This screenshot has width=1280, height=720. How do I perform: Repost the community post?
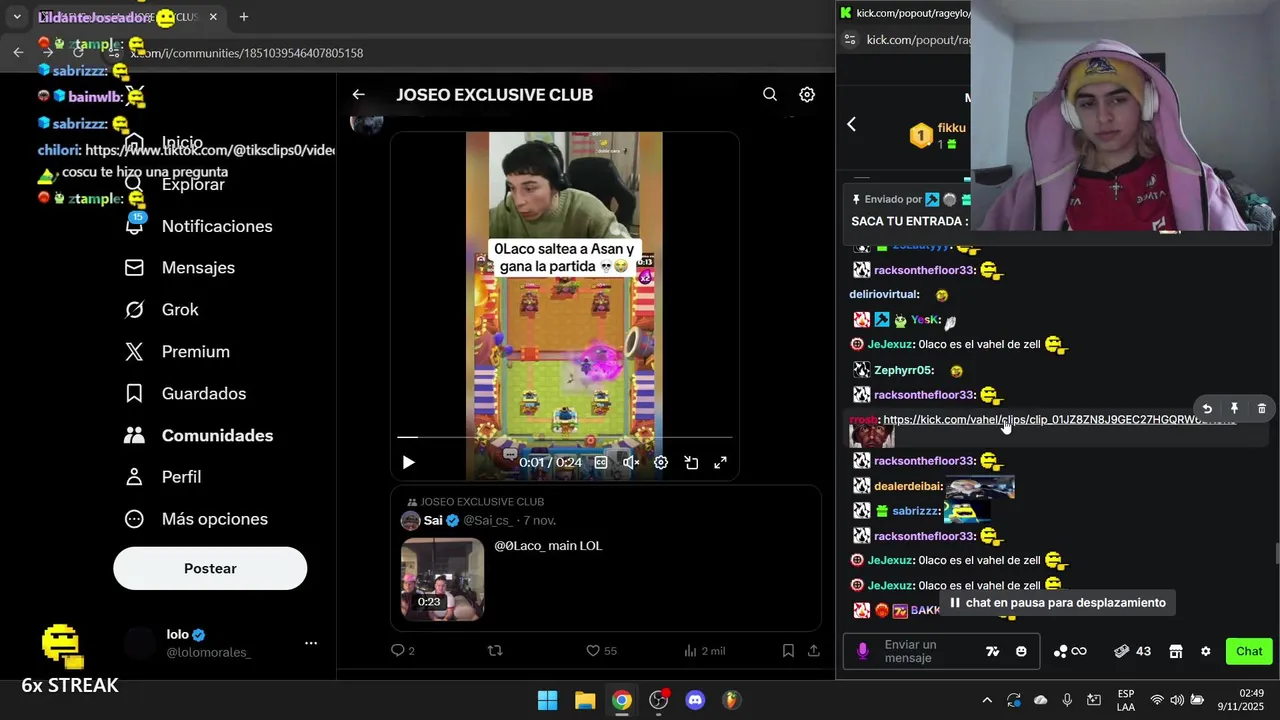(495, 650)
